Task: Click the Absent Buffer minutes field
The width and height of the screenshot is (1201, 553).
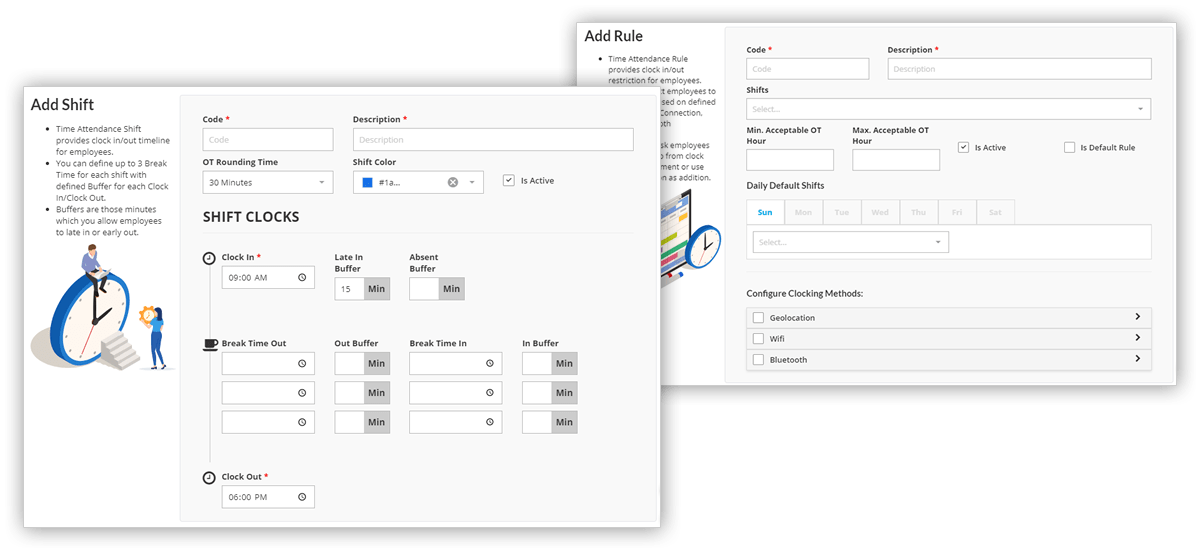Action: pos(424,289)
